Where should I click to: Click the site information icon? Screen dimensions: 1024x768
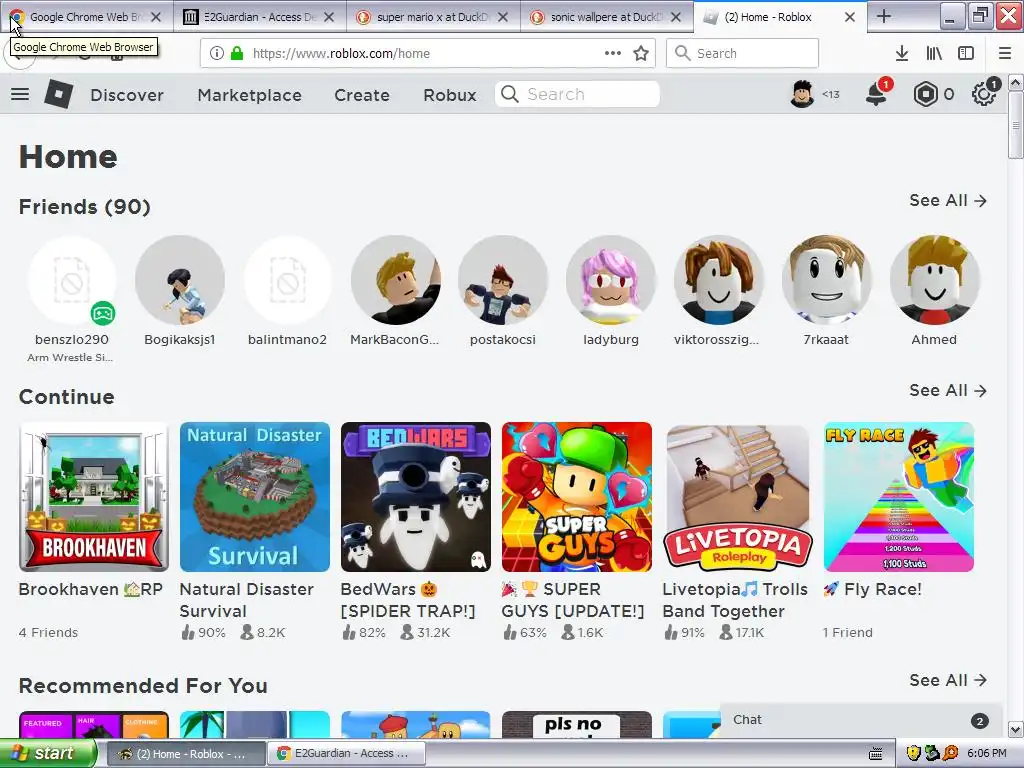click(217, 54)
